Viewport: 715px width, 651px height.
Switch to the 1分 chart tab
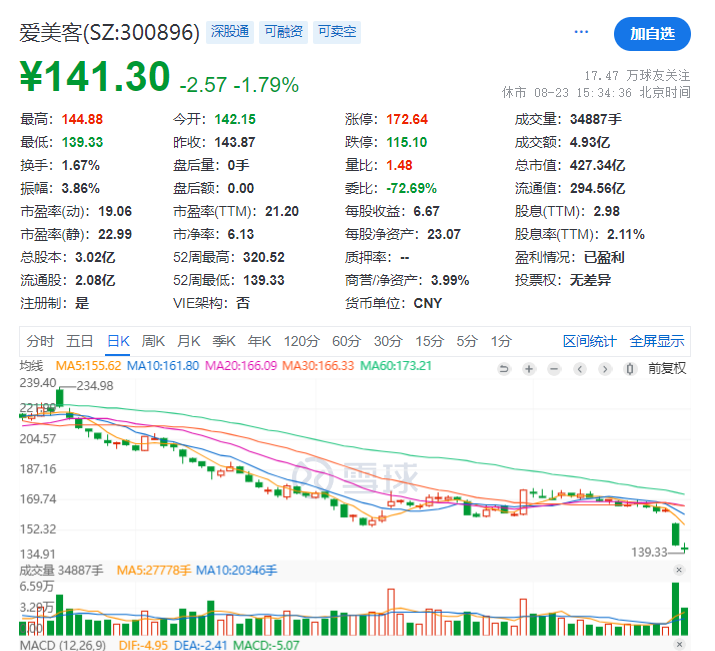501,341
